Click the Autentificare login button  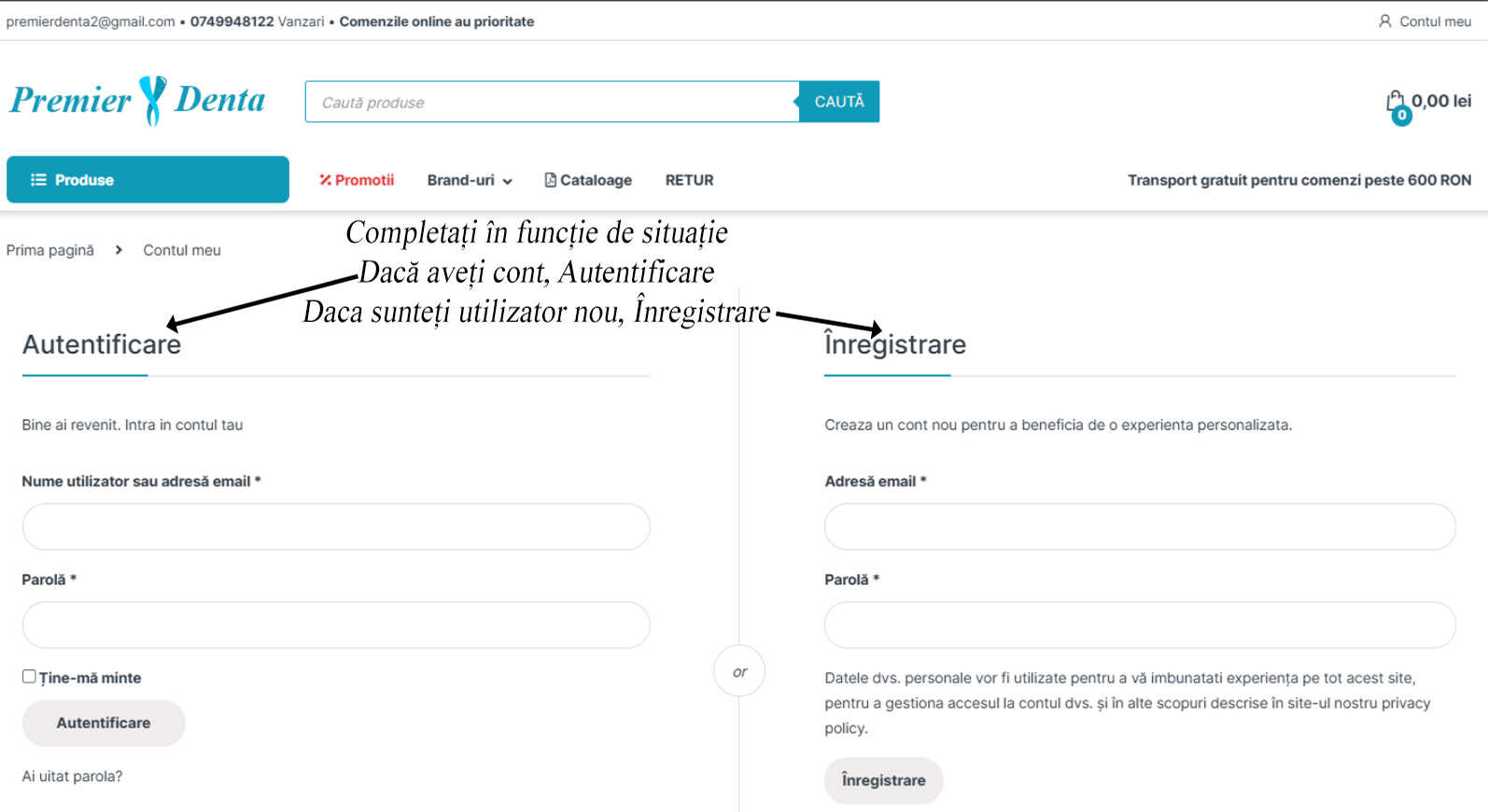[x=104, y=723]
